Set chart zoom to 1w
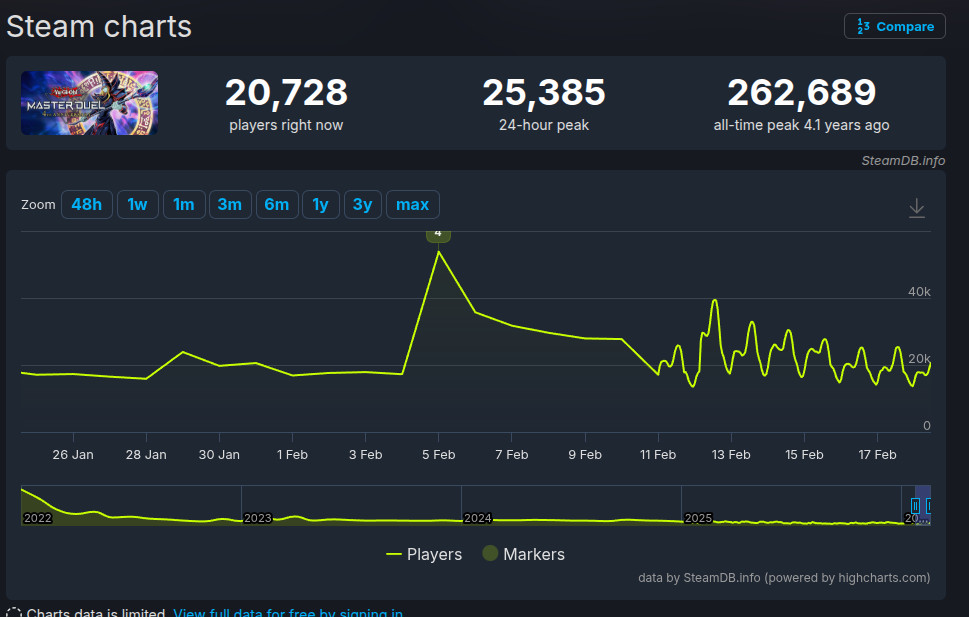Image resolution: width=969 pixels, height=617 pixels. click(137, 205)
